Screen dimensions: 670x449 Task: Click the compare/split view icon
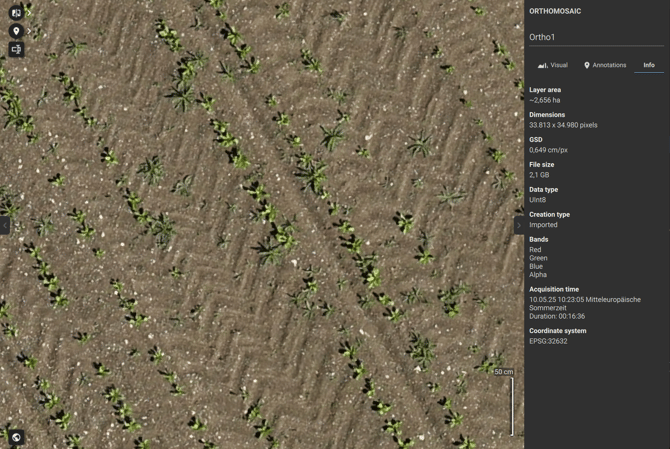[16, 13]
